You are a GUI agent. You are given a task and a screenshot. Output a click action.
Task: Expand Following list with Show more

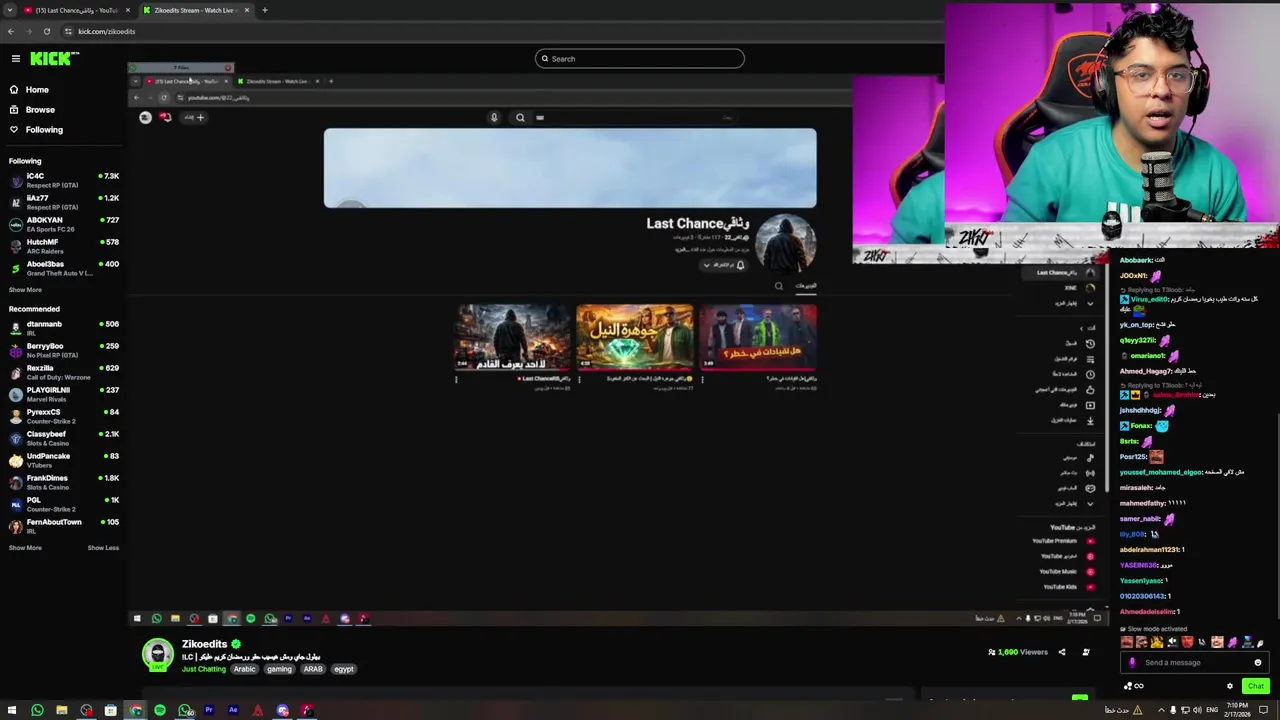[x=25, y=290]
